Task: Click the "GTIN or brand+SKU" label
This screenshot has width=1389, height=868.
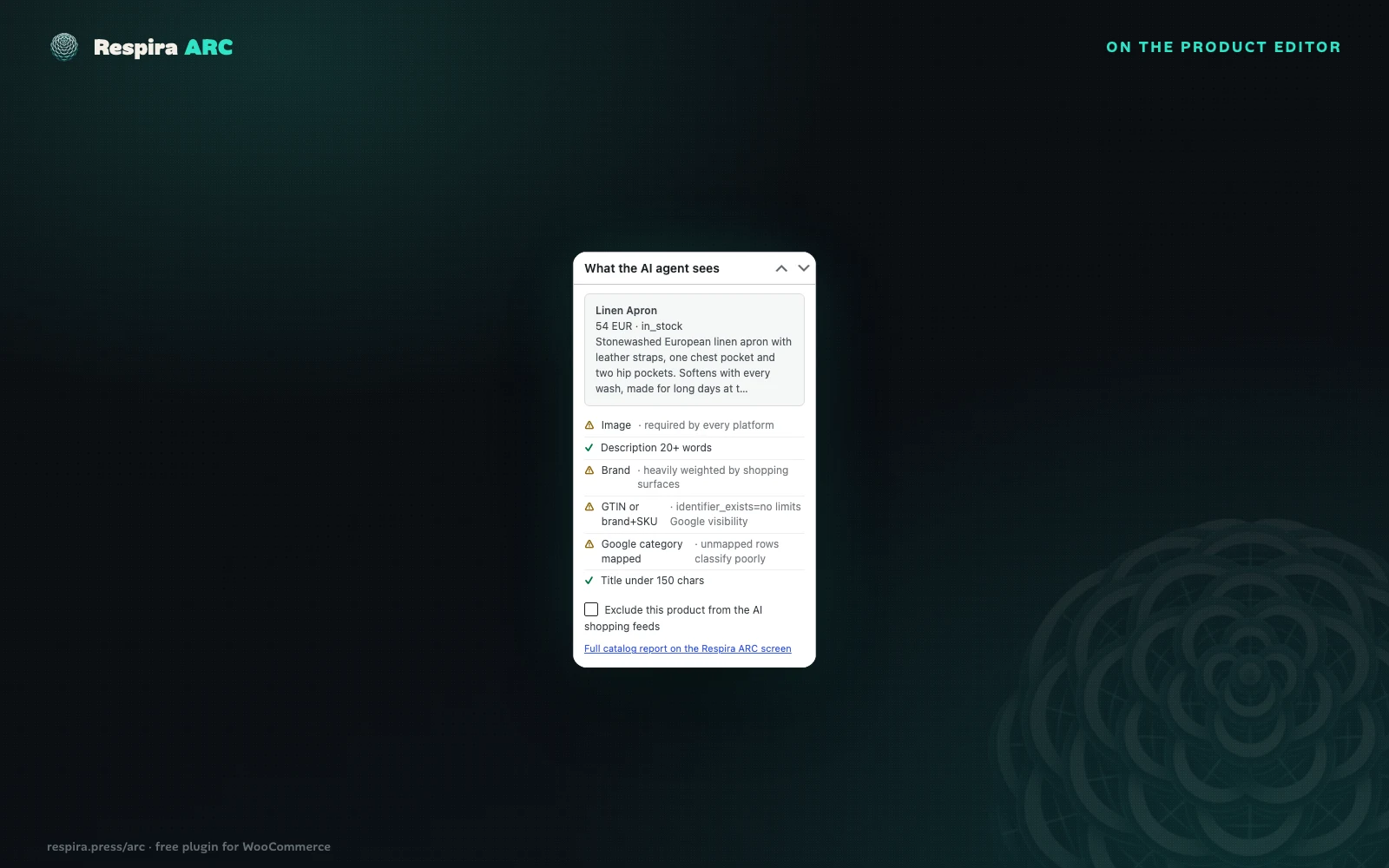Action: pyautogui.click(x=629, y=514)
